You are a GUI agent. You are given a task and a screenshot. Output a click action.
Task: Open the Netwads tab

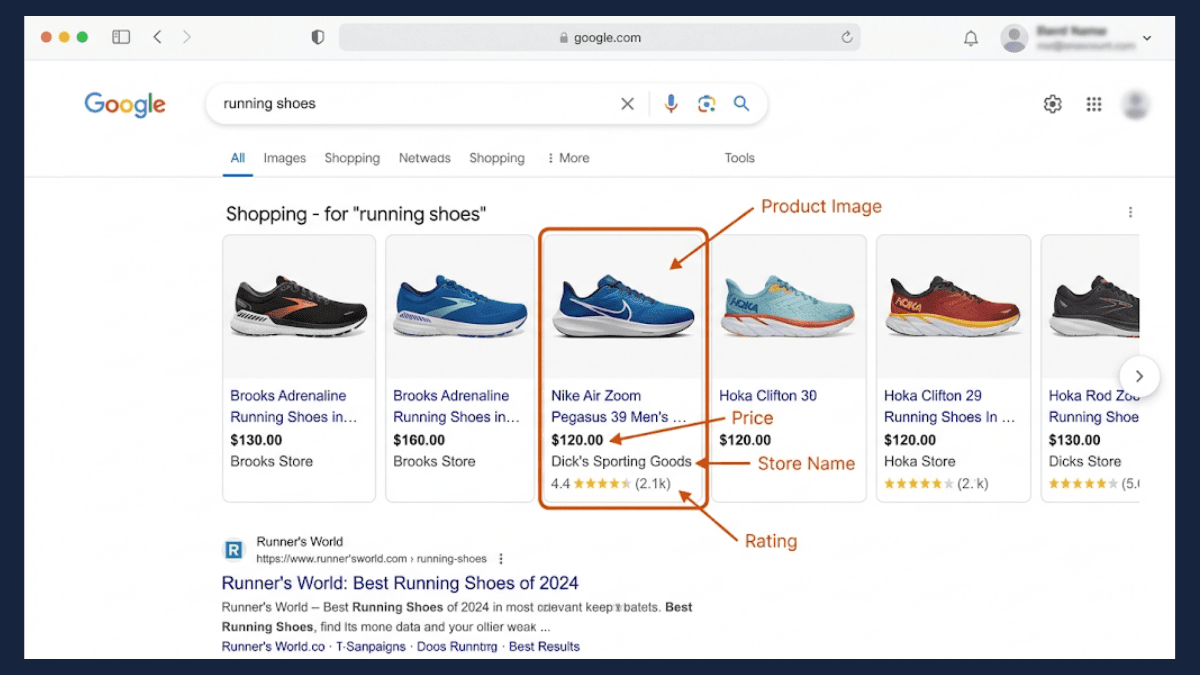click(425, 158)
